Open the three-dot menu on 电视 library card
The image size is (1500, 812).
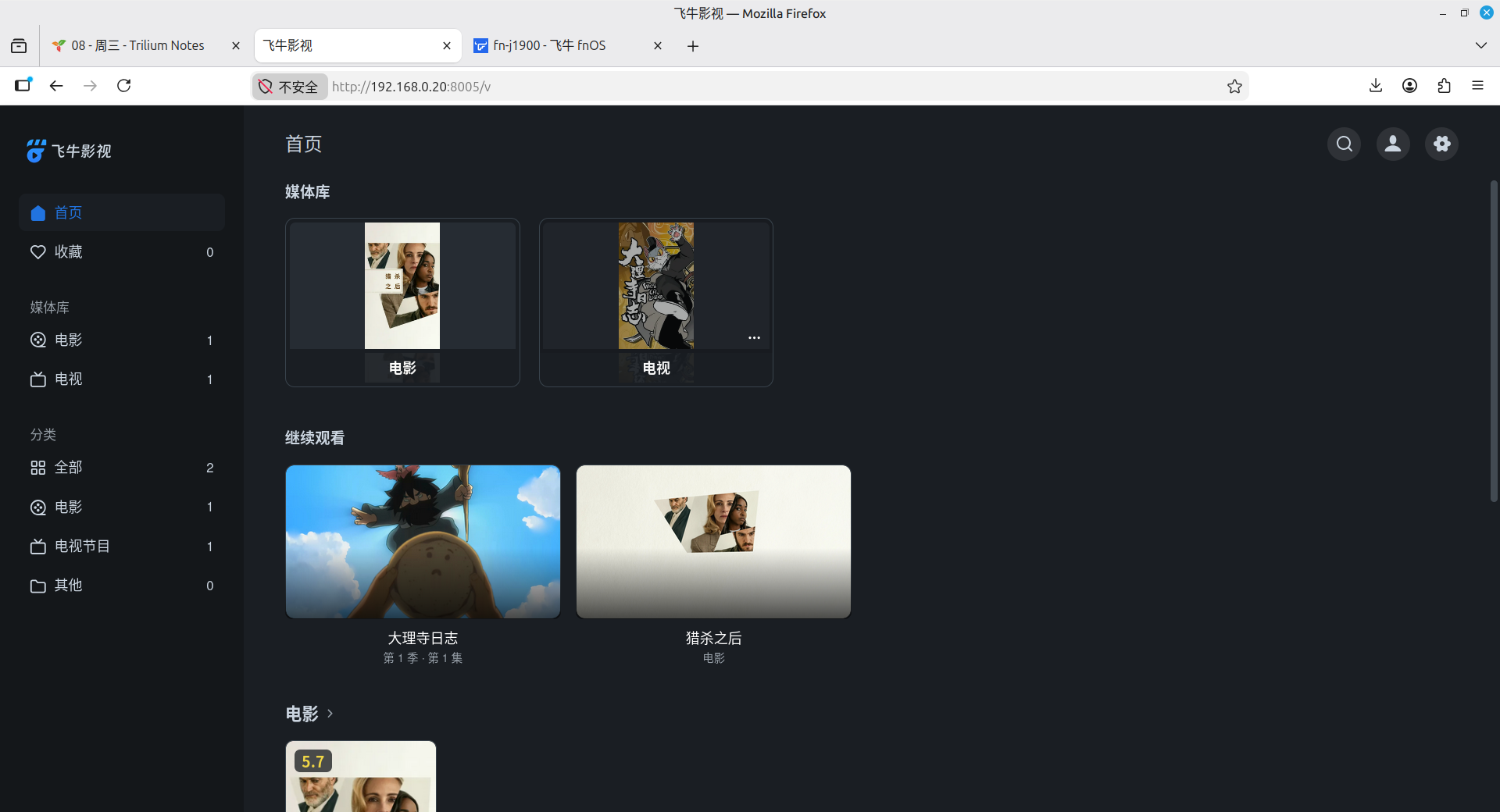pos(754,337)
